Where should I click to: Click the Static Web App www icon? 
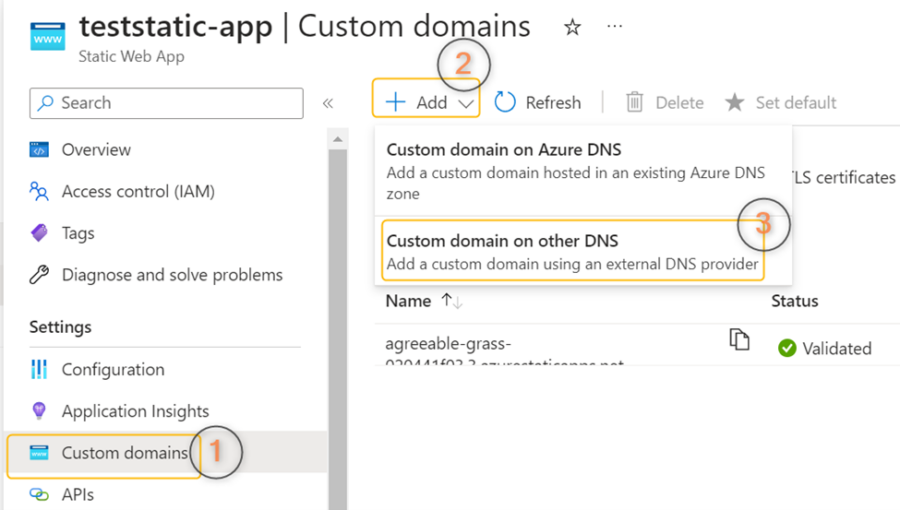coord(48,37)
